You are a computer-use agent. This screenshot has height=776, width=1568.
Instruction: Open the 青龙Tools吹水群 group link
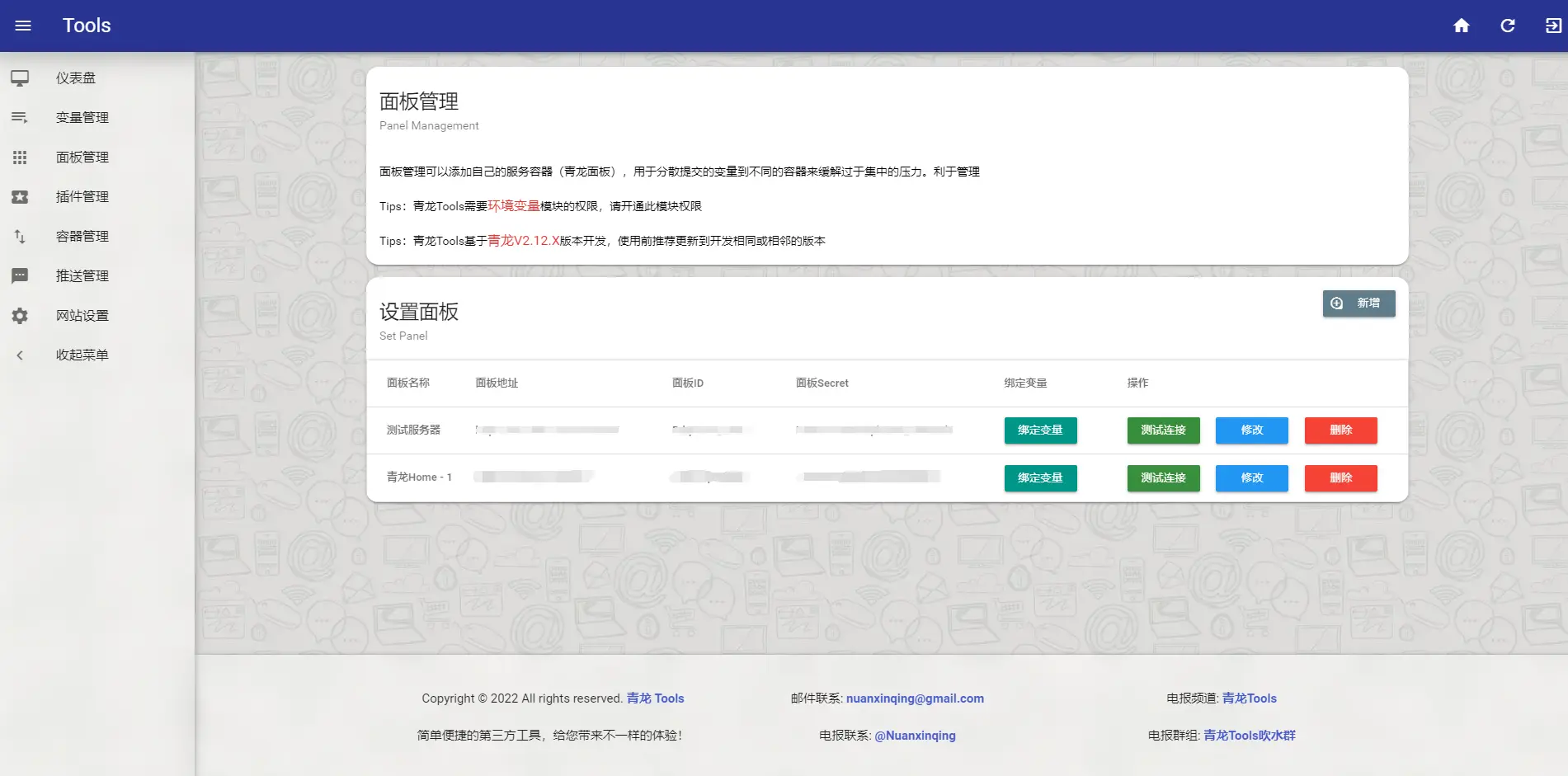(1249, 736)
